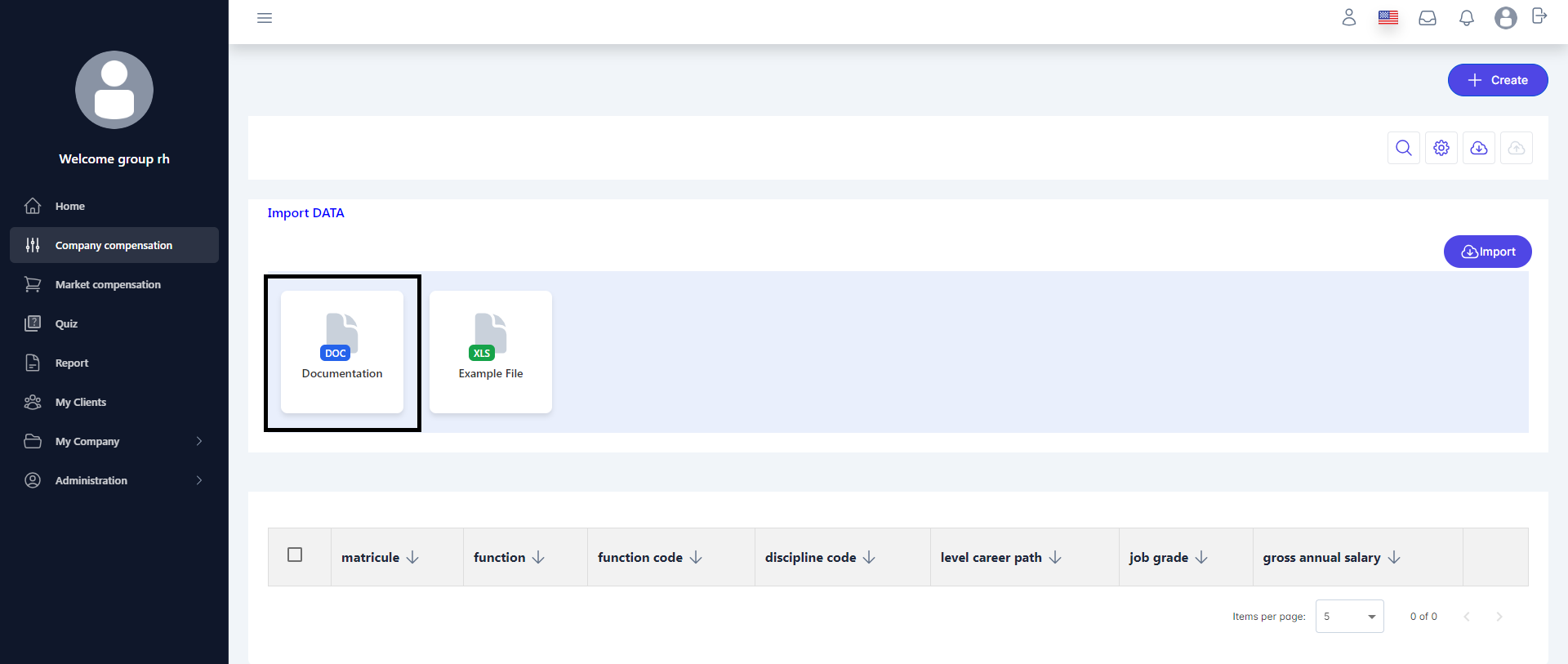Open the Example File XLS card
This screenshot has height=664, width=1568.
tap(491, 352)
